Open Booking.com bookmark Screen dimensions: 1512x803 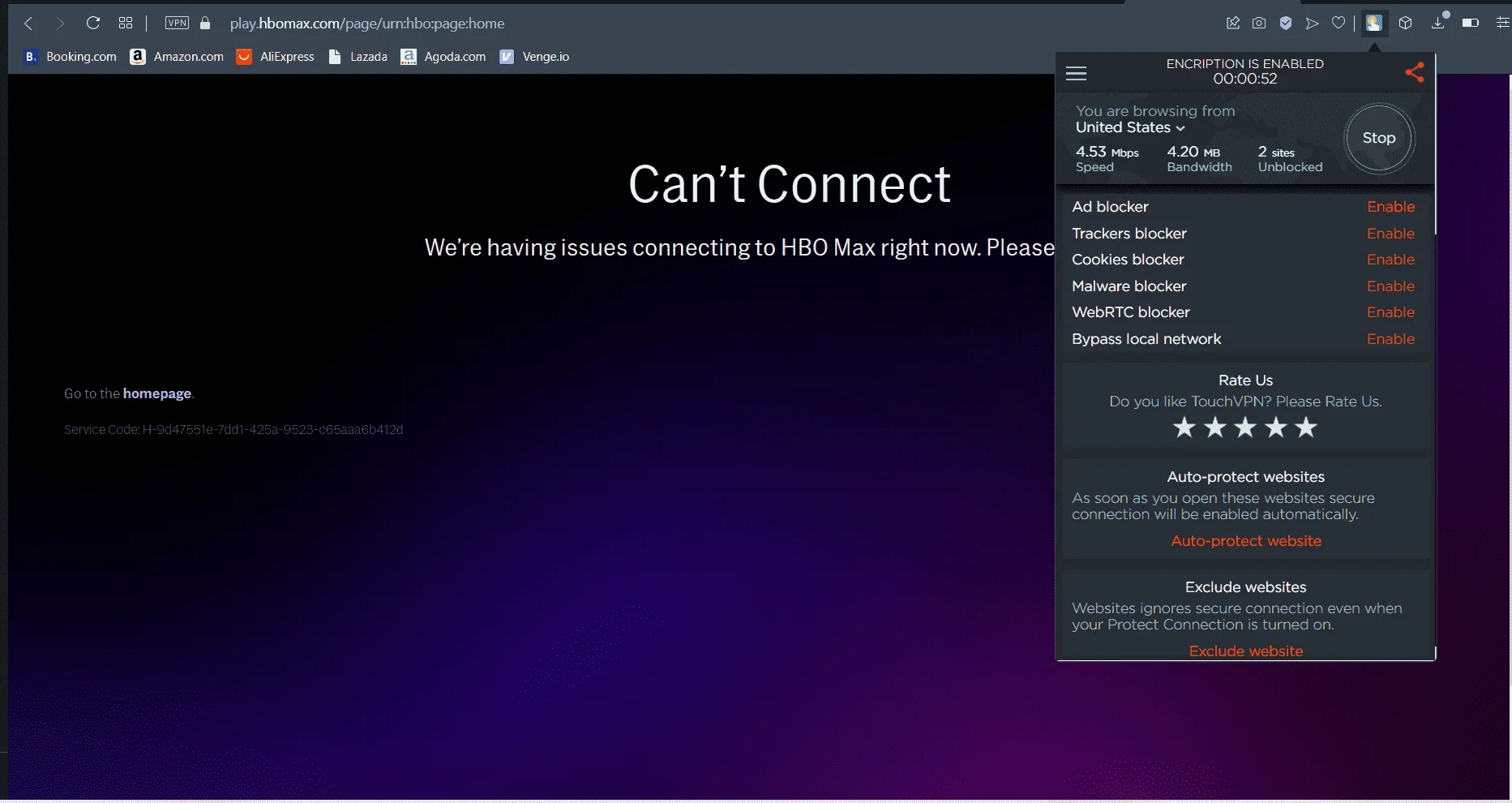[70, 57]
